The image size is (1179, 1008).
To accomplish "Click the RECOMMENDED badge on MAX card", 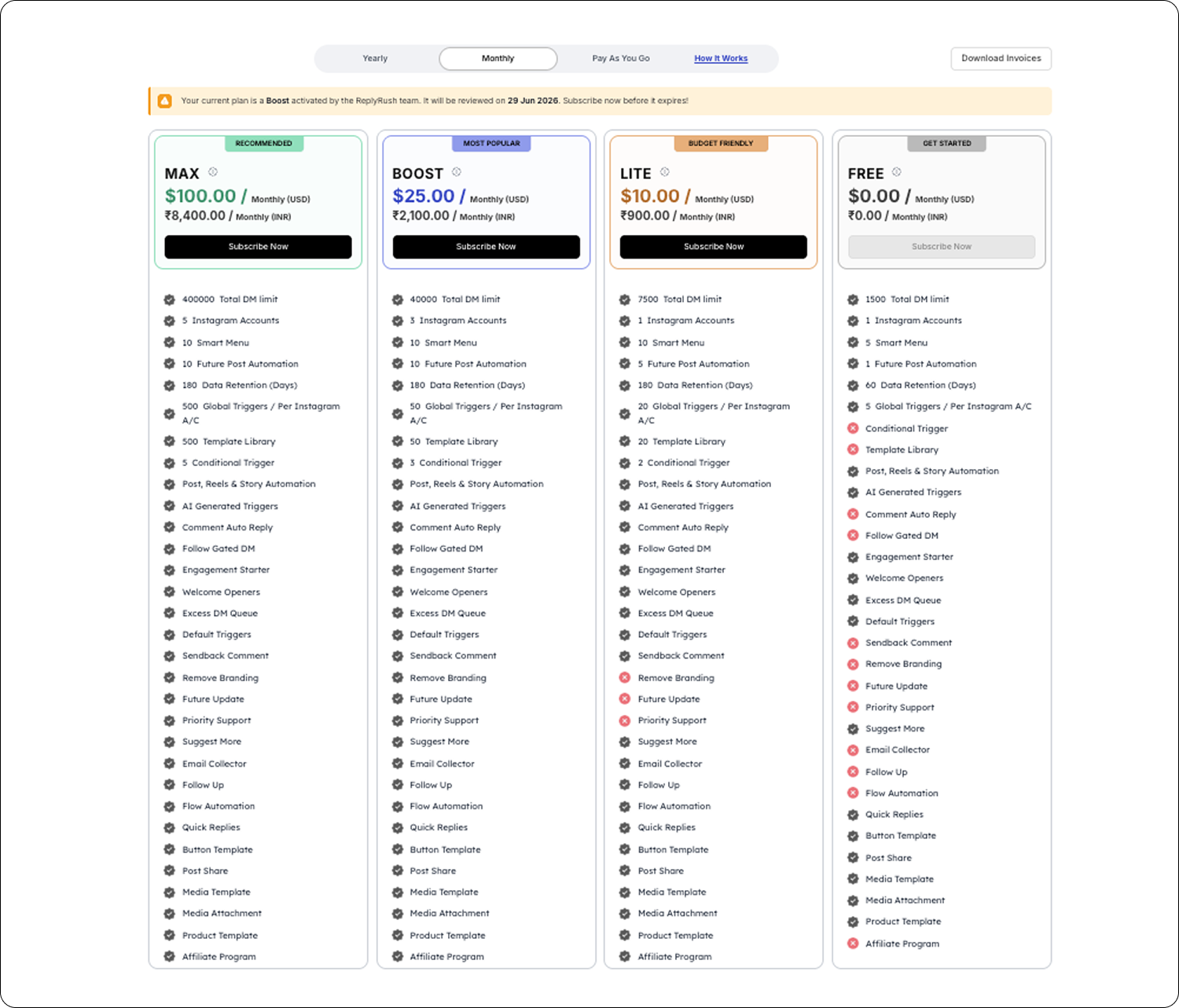I will [264, 143].
